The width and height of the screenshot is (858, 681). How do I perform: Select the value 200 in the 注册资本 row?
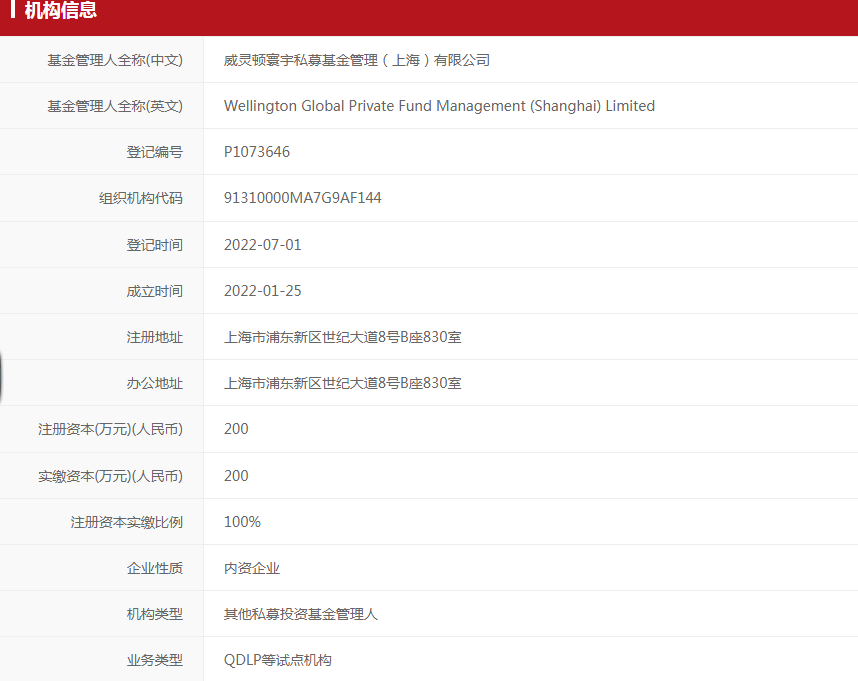click(x=236, y=429)
